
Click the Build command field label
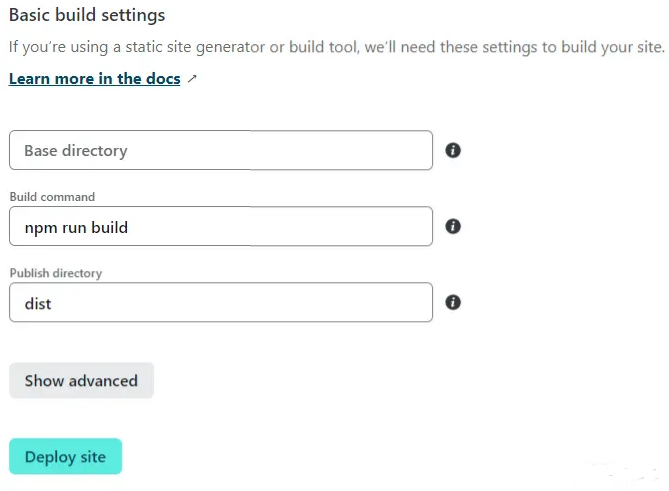pos(52,197)
